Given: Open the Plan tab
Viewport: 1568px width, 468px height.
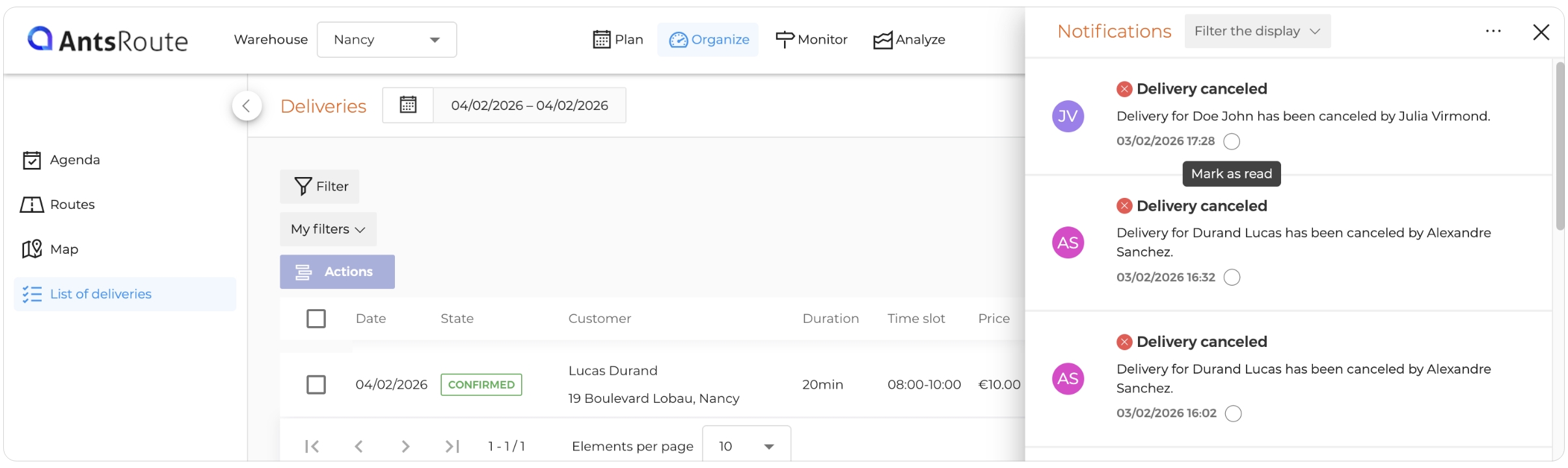Looking at the screenshot, I should [x=617, y=40].
